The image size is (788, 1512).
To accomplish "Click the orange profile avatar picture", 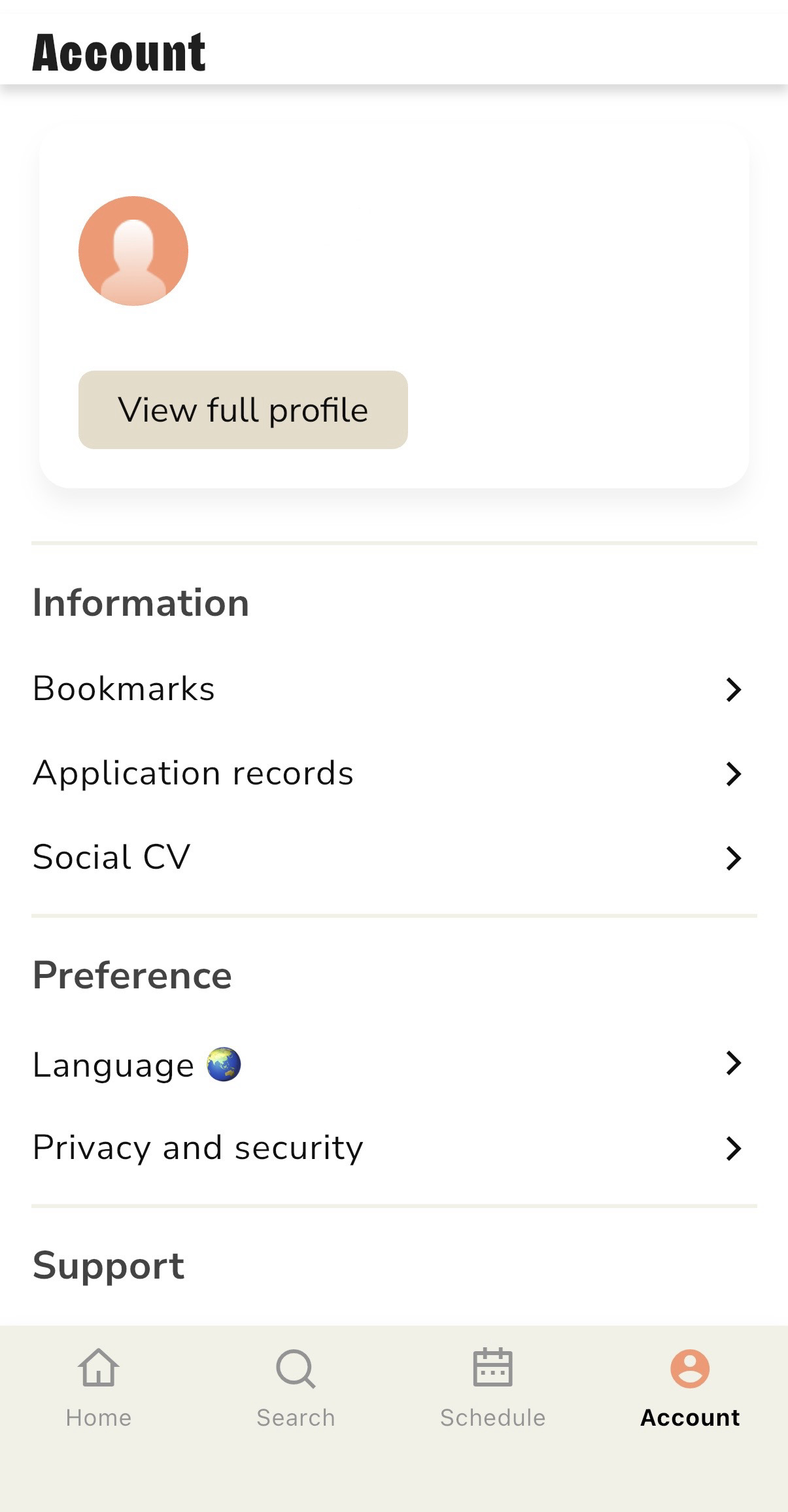I will [133, 251].
